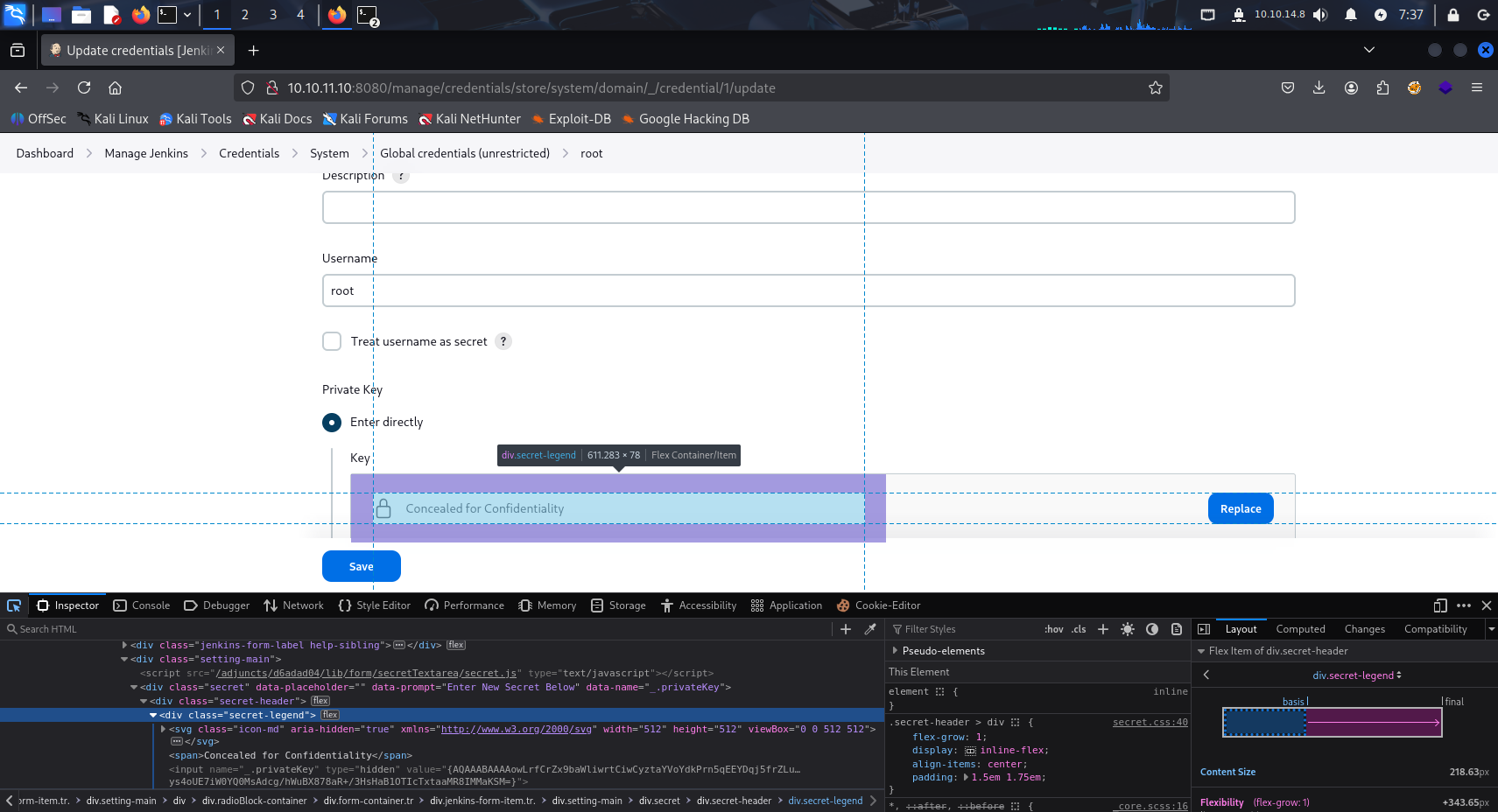Image resolution: width=1498 pixels, height=812 pixels.
Task: Click the purple extension icon in toolbar
Action: 1445,87
